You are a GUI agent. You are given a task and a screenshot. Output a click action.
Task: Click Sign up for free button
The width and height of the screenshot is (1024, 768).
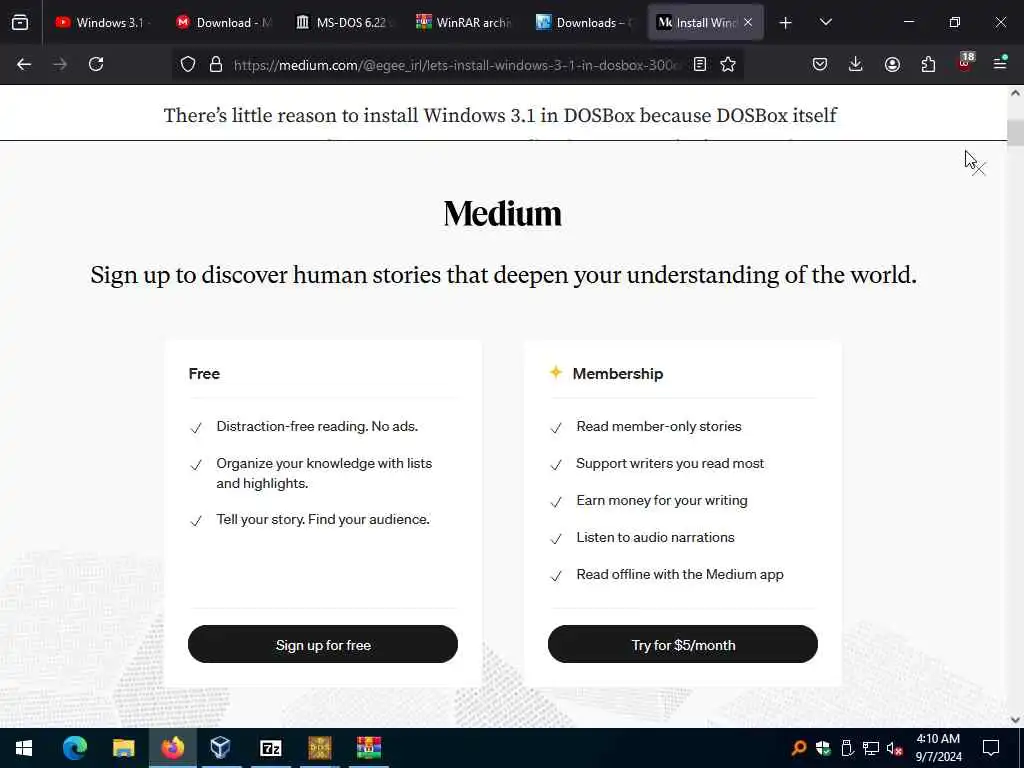coord(323,644)
